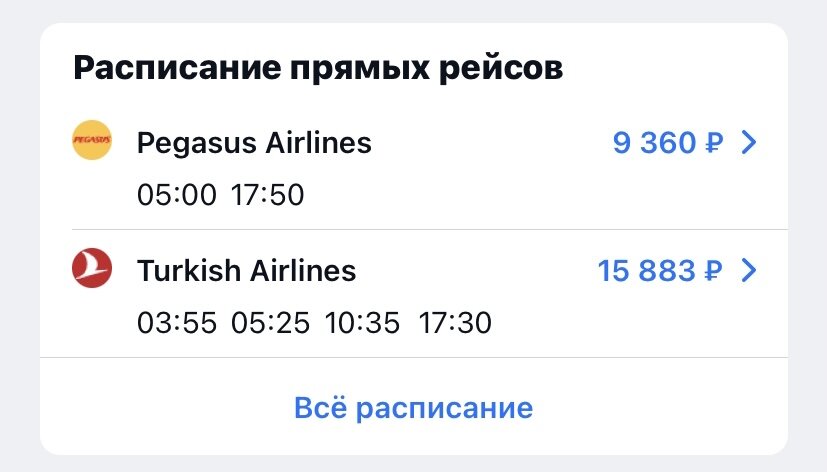This screenshot has width=827, height=472.
Task: Click the 15 883 ₽ price
Action: click(660, 271)
